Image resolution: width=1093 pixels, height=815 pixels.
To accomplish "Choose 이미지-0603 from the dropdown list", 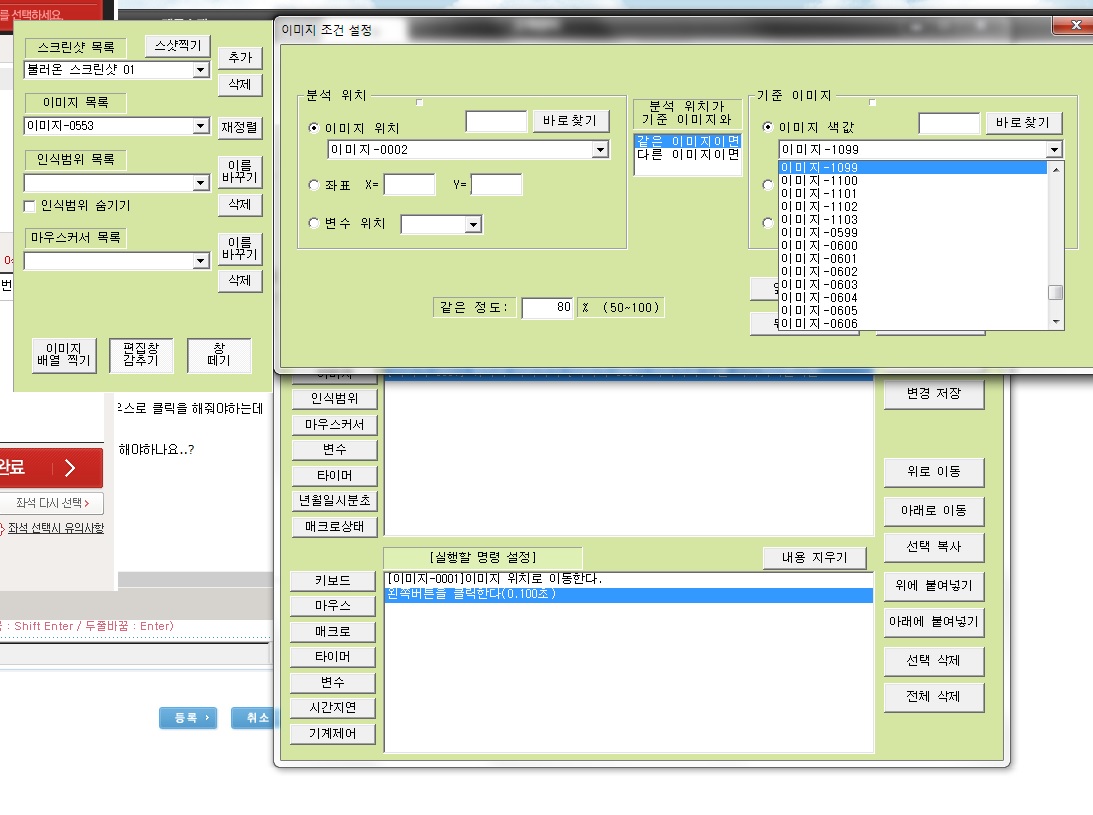I will pyautogui.click(x=818, y=285).
